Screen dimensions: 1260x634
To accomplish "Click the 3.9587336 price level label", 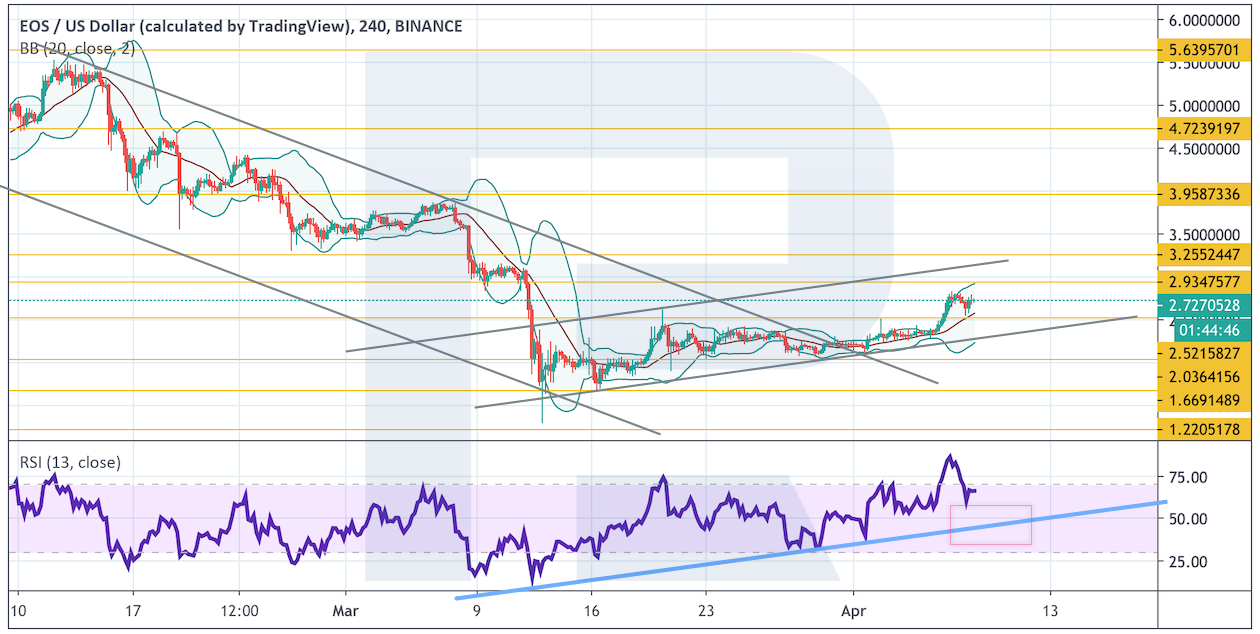I will [1204, 194].
